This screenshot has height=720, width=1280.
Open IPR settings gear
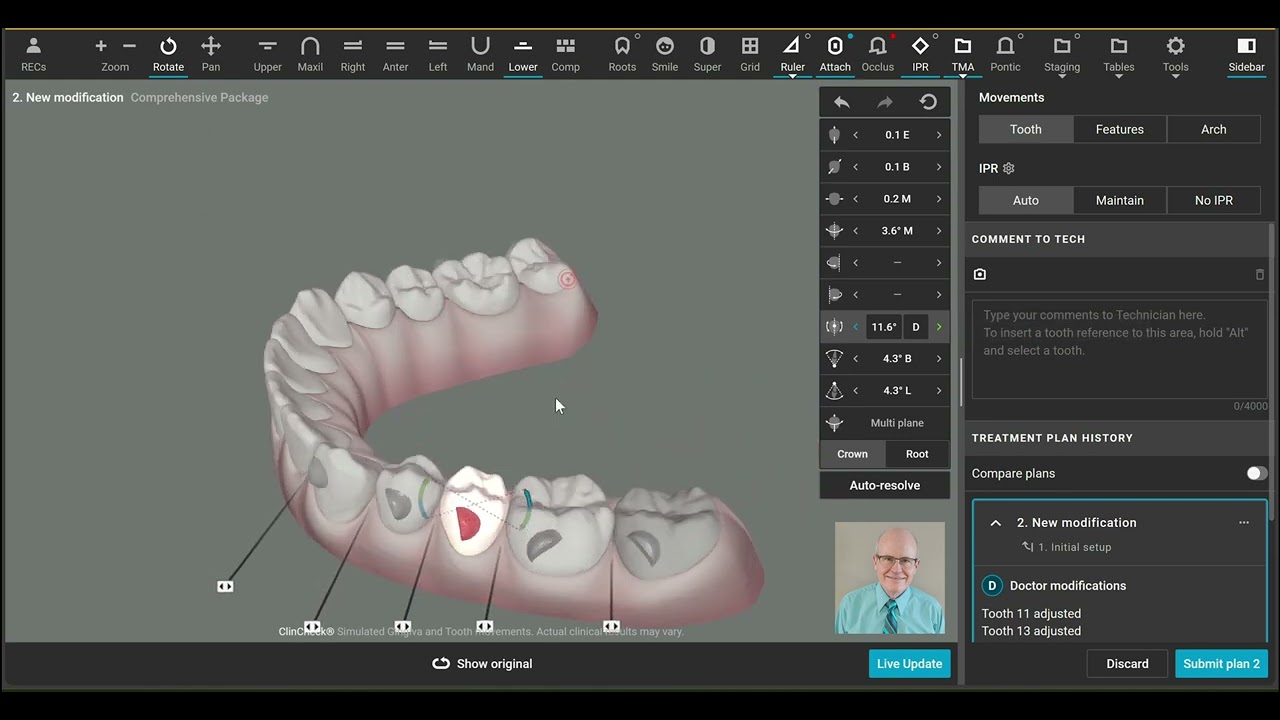[x=1009, y=169]
